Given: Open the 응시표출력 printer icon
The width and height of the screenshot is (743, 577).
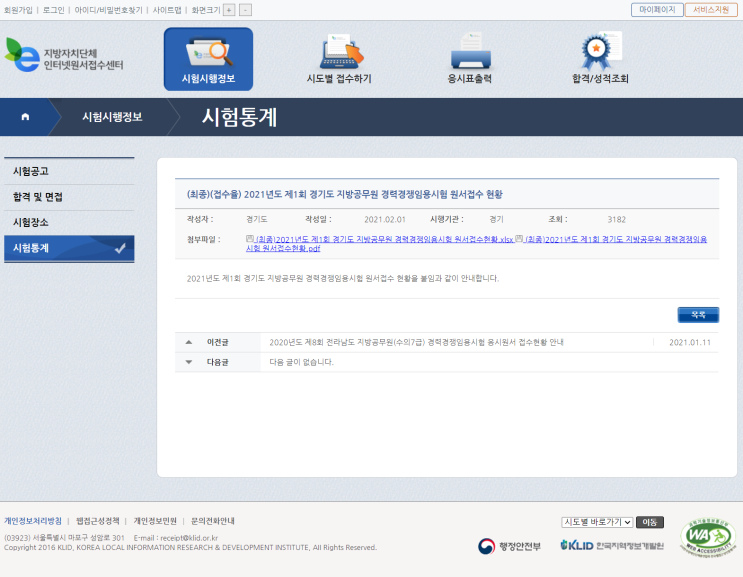Looking at the screenshot, I should [471, 50].
